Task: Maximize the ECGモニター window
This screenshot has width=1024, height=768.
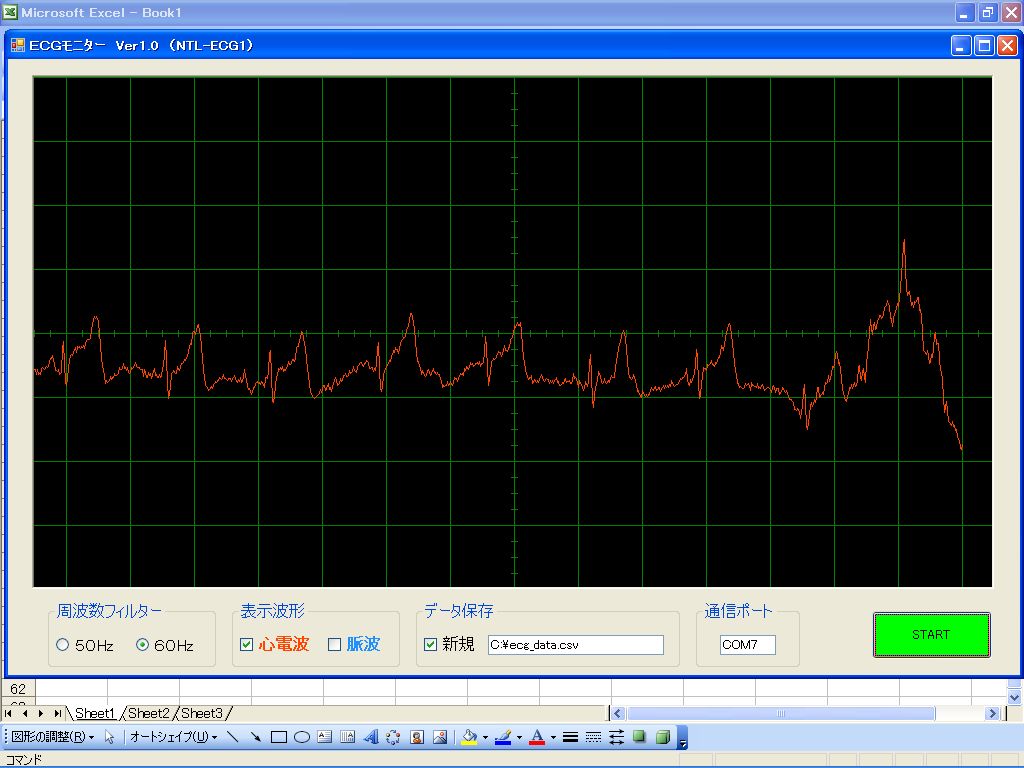Action: click(x=984, y=46)
